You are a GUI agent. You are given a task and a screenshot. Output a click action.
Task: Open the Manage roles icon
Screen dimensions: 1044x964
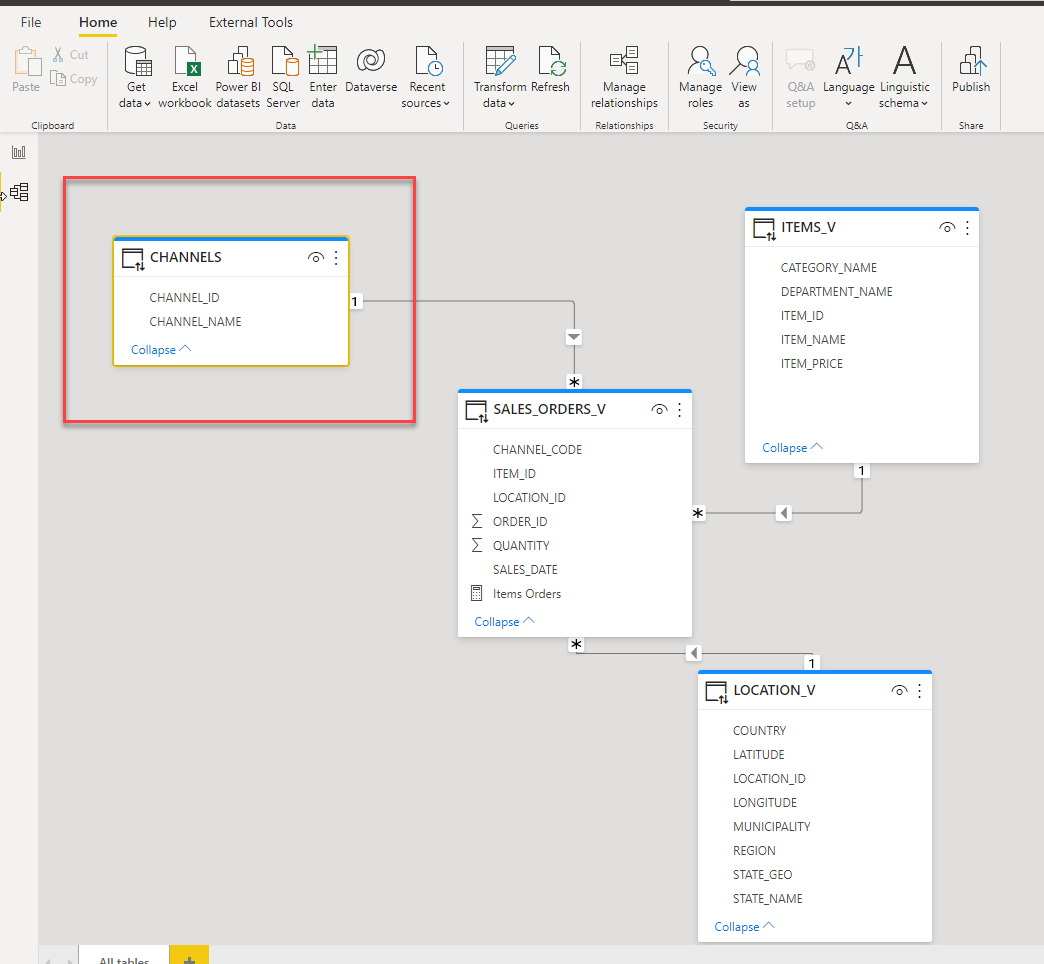(700, 63)
